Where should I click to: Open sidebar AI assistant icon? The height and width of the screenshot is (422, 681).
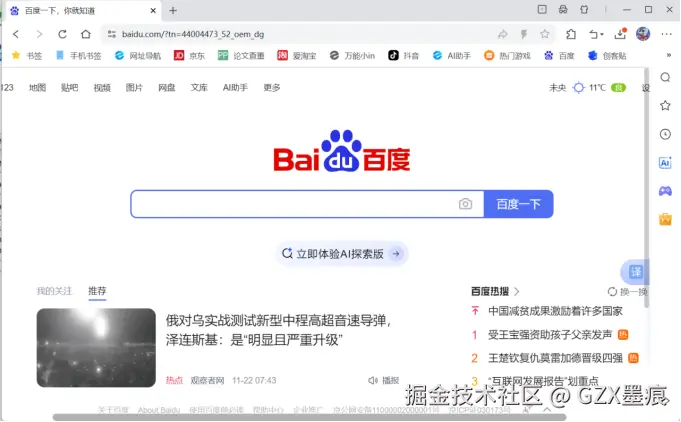tap(665, 163)
